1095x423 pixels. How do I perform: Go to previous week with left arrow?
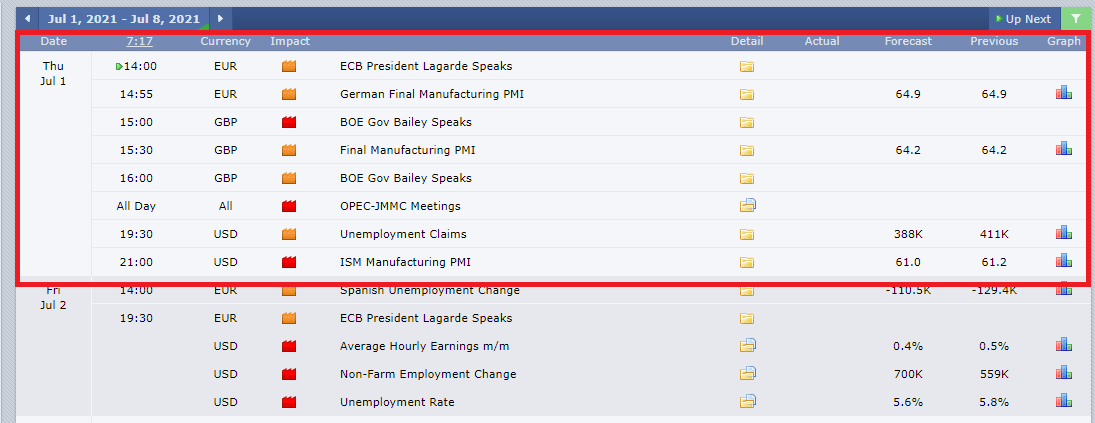[x=27, y=19]
